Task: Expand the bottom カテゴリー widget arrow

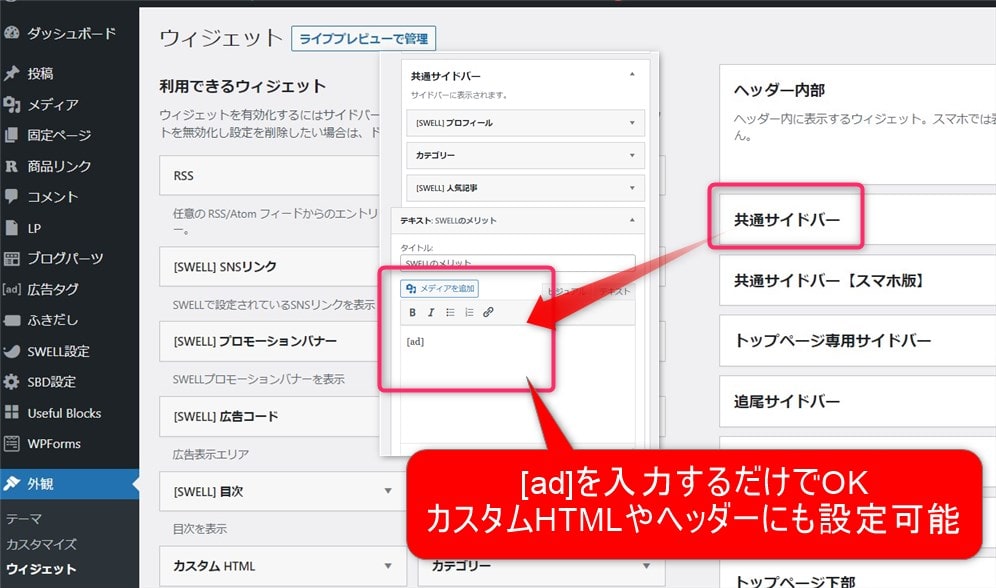Action: point(646,566)
